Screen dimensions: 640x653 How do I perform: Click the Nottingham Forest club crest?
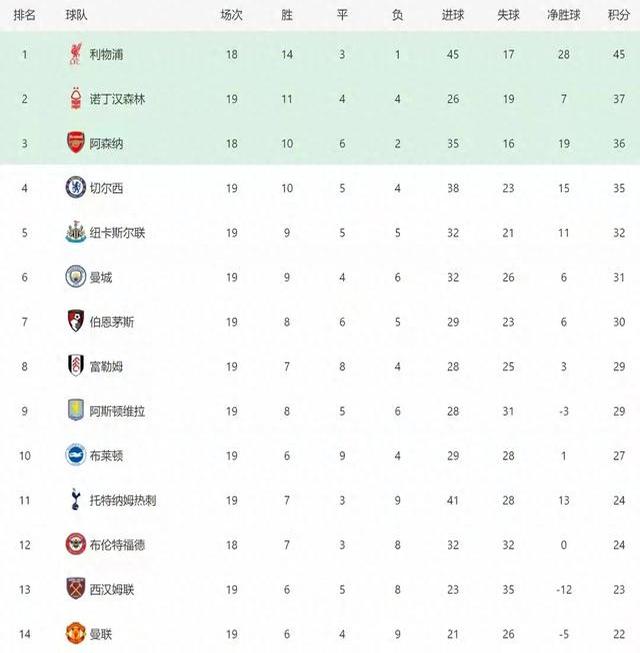75,99
